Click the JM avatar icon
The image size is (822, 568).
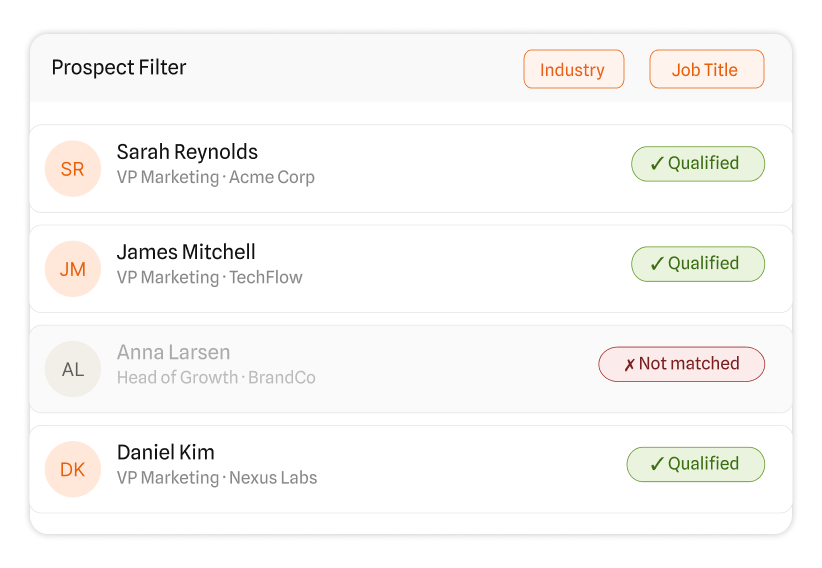73,269
